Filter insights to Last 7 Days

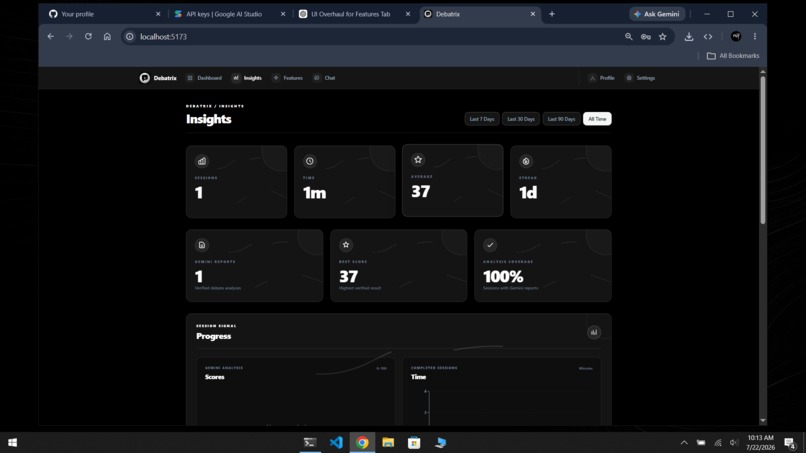pyautogui.click(x=482, y=119)
